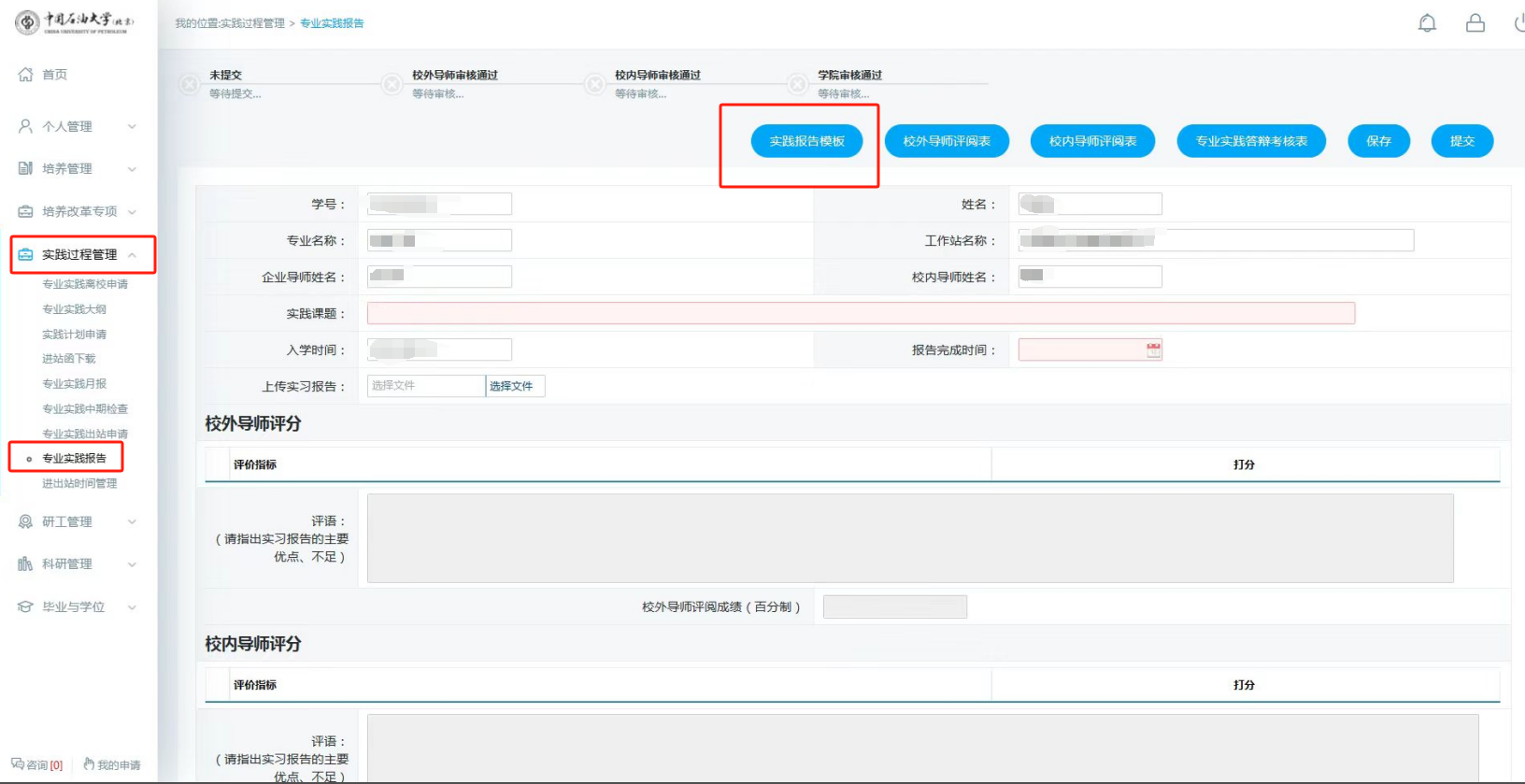Click the 咨询 chat icon at bottom

point(18,764)
